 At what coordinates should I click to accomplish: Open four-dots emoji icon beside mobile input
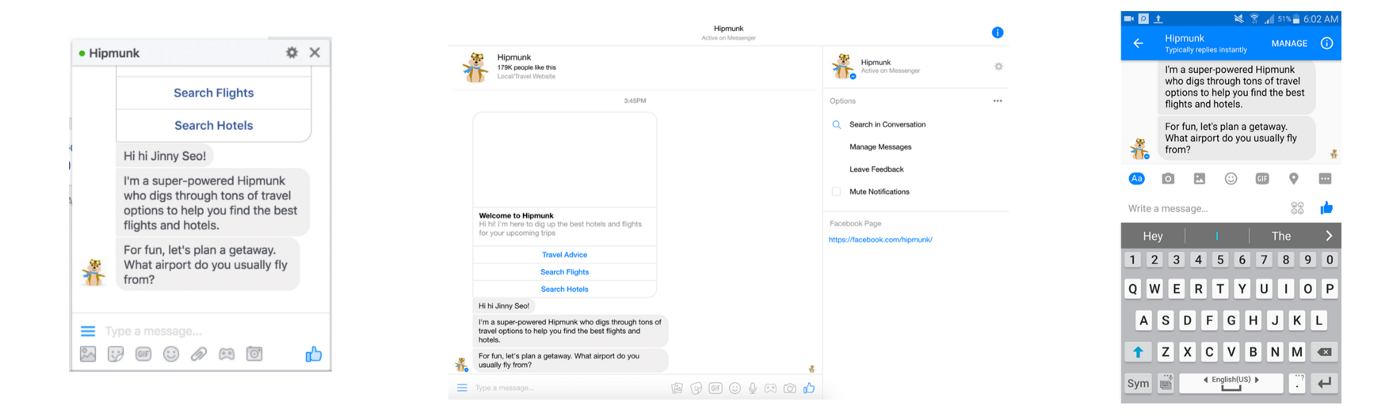[x=1297, y=208]
